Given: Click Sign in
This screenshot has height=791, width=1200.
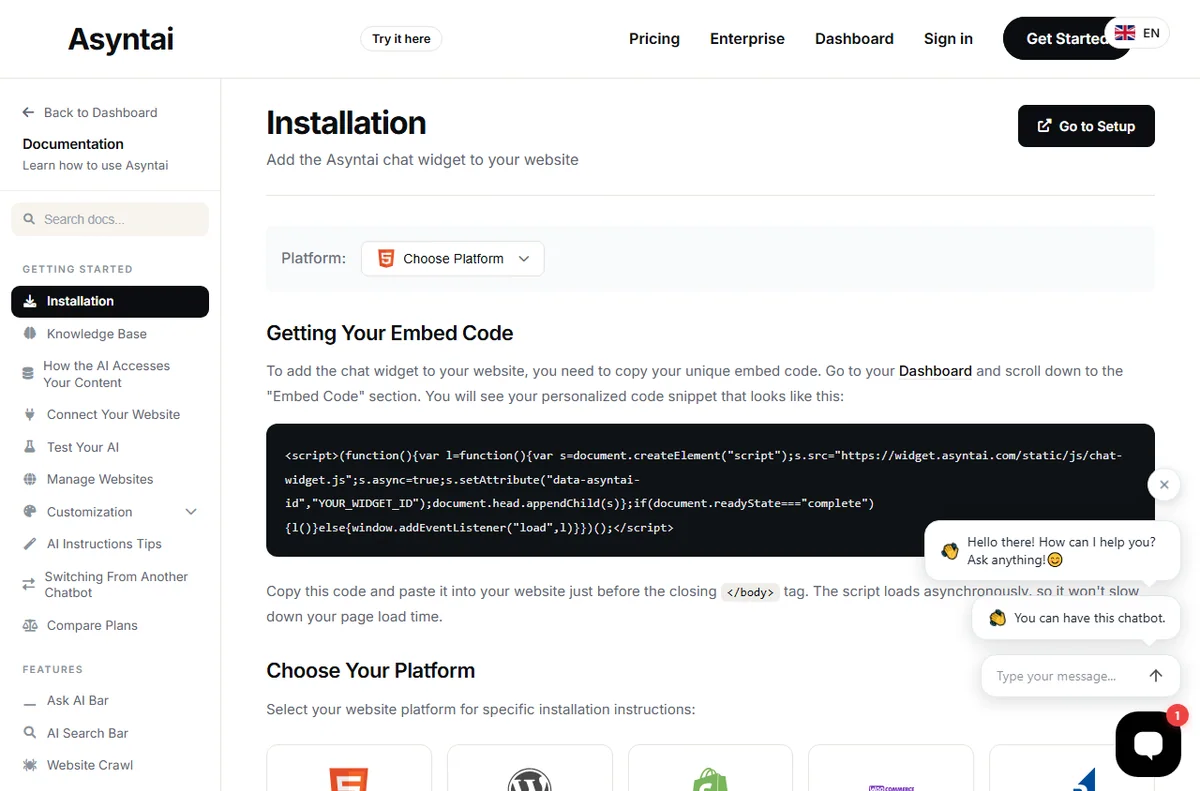Looking at the screenshot, I should click(948, 39).
